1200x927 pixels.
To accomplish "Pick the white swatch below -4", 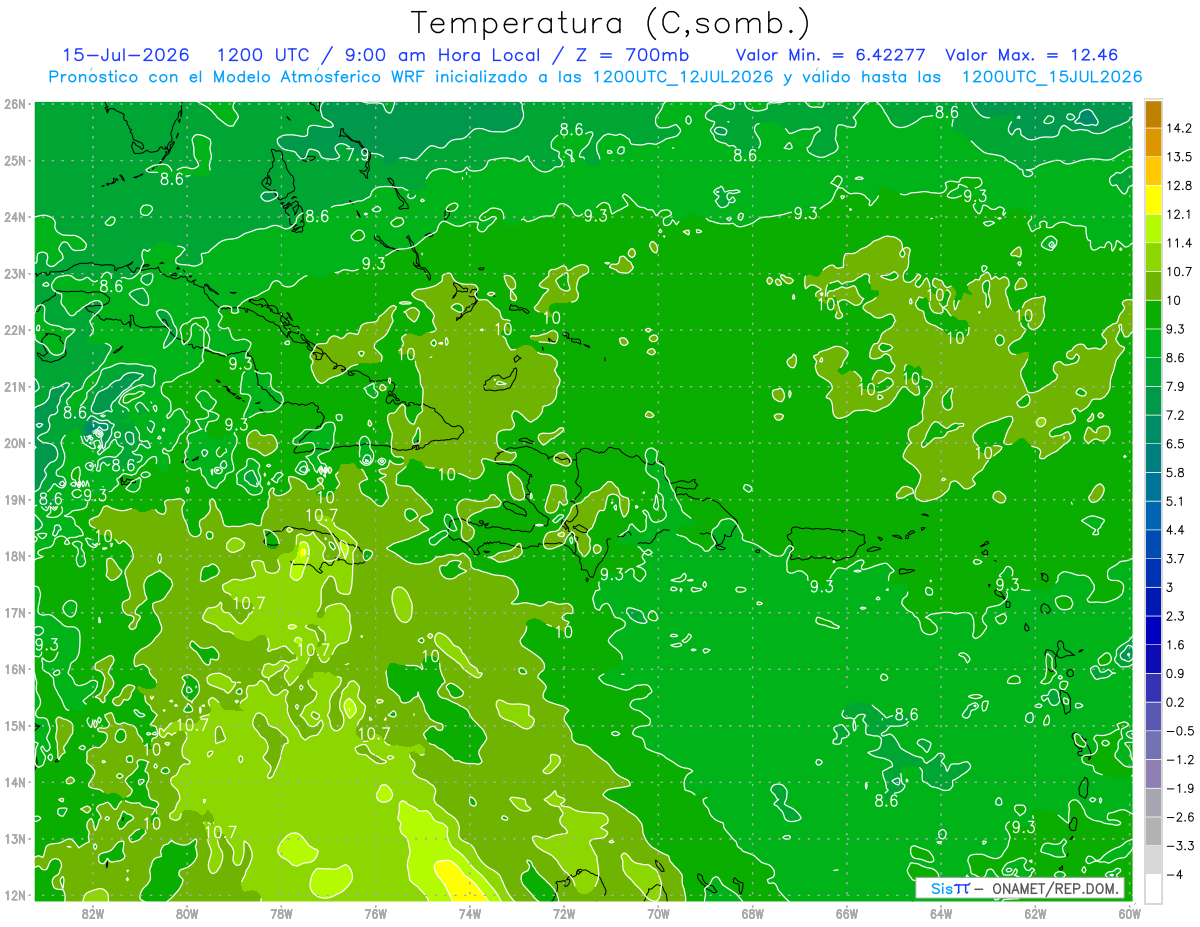I will click(x=1153, y=888).
